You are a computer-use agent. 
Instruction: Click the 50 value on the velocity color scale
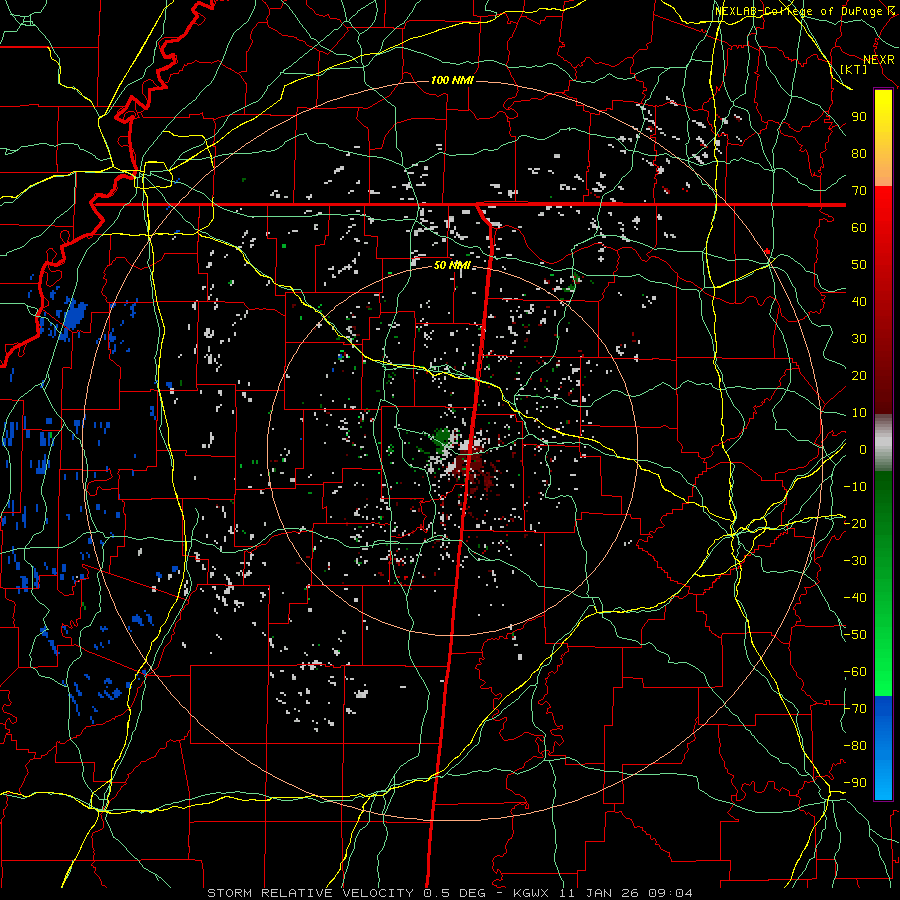tap(859, 265)
